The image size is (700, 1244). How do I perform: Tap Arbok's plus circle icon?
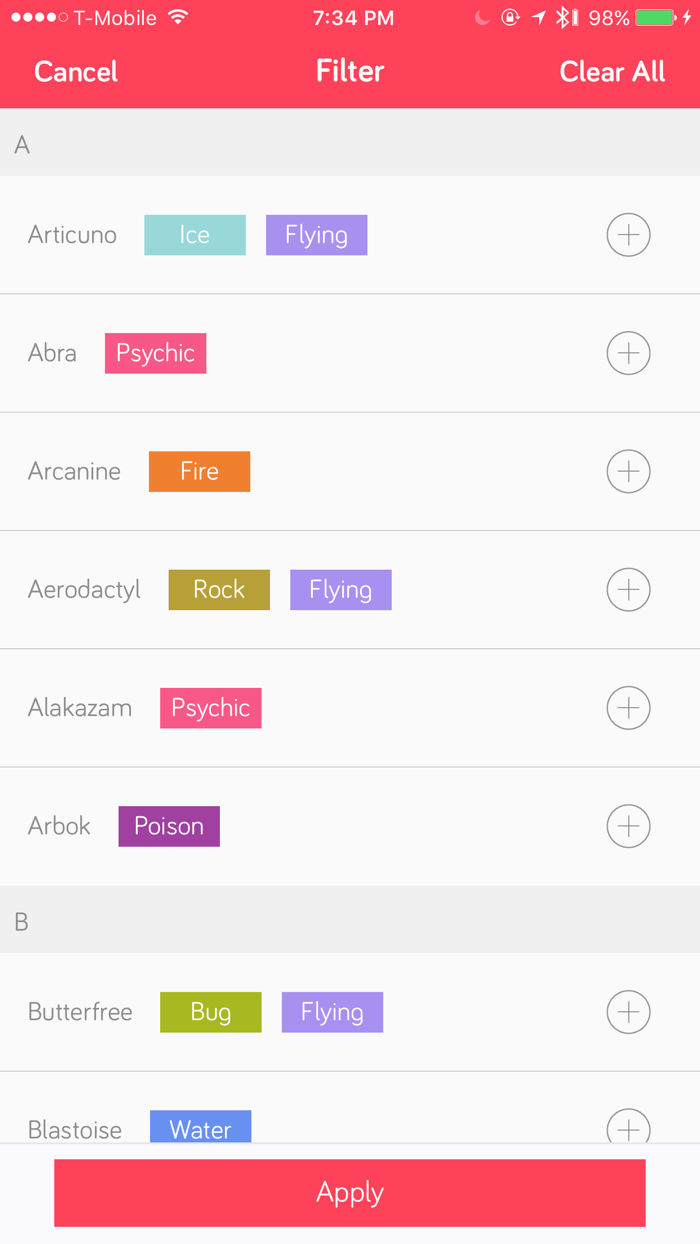[x=628, y=826]
